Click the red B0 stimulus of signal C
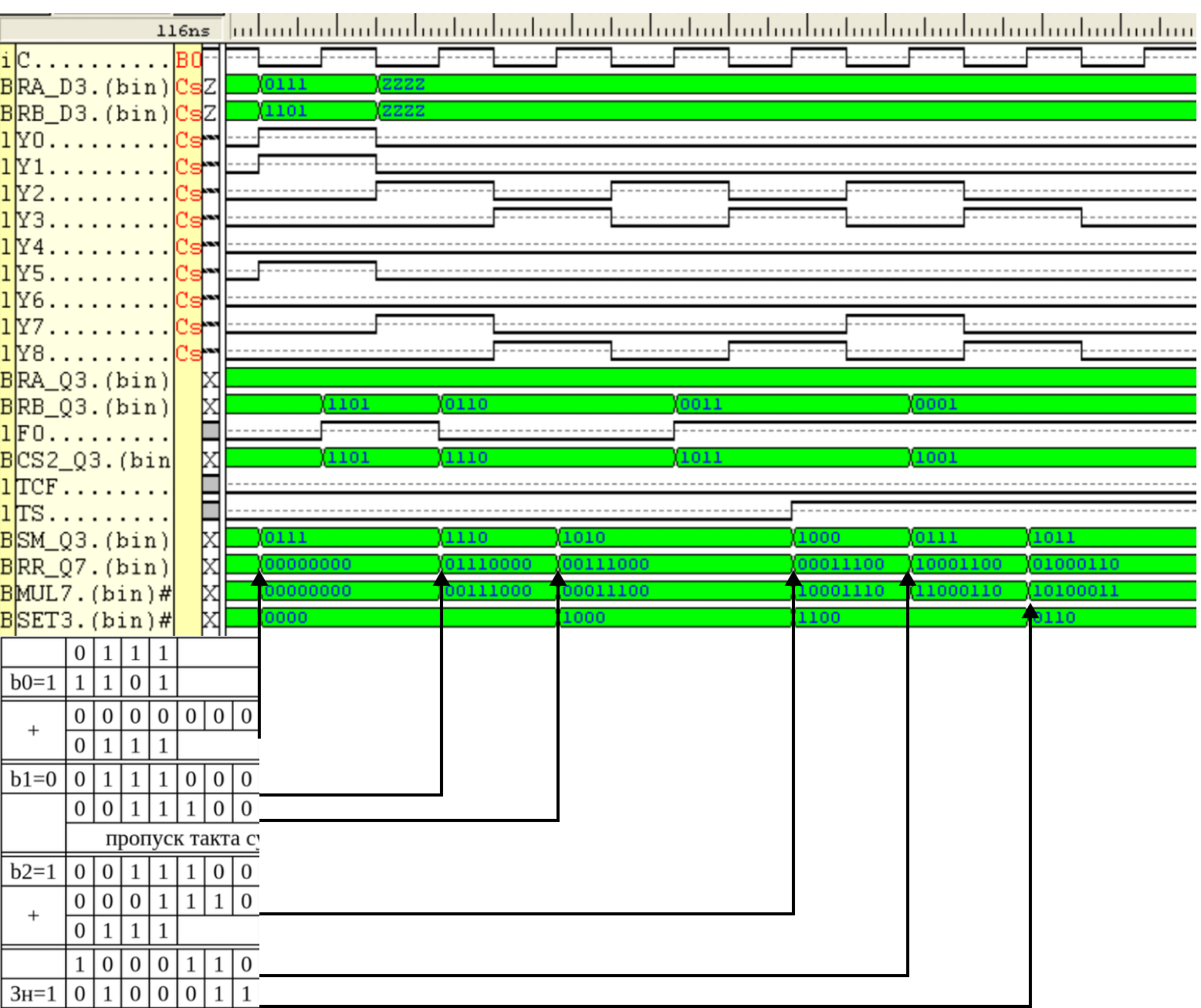Image resolution: width=1201 pixels, height=1008 pixels. pyautogui.click(x=188, y=60)
